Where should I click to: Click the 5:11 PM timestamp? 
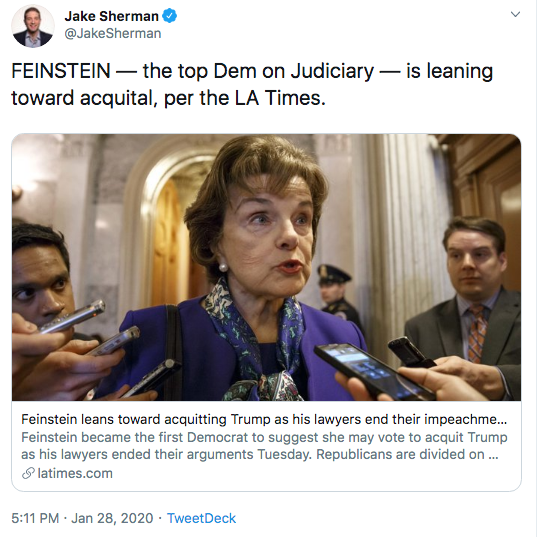(35, 518)
